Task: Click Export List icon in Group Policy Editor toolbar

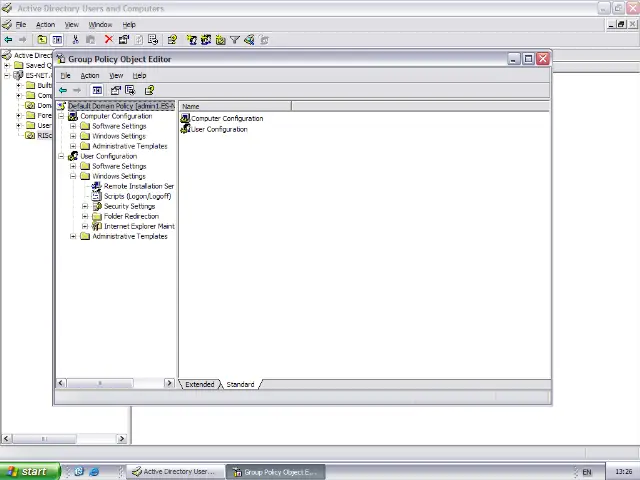Action: pos(130,90)
